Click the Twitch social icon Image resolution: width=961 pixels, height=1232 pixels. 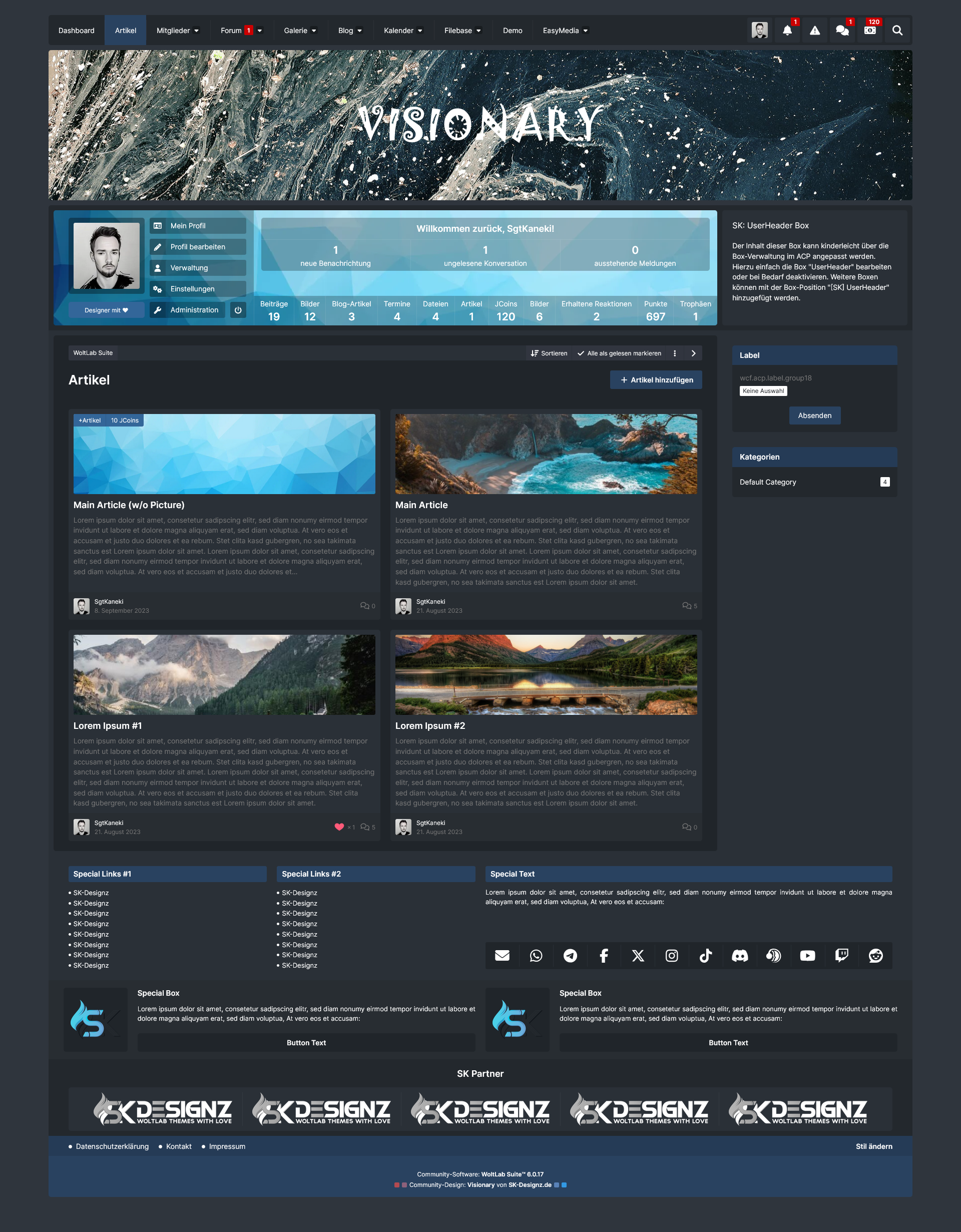coord(841,956)
